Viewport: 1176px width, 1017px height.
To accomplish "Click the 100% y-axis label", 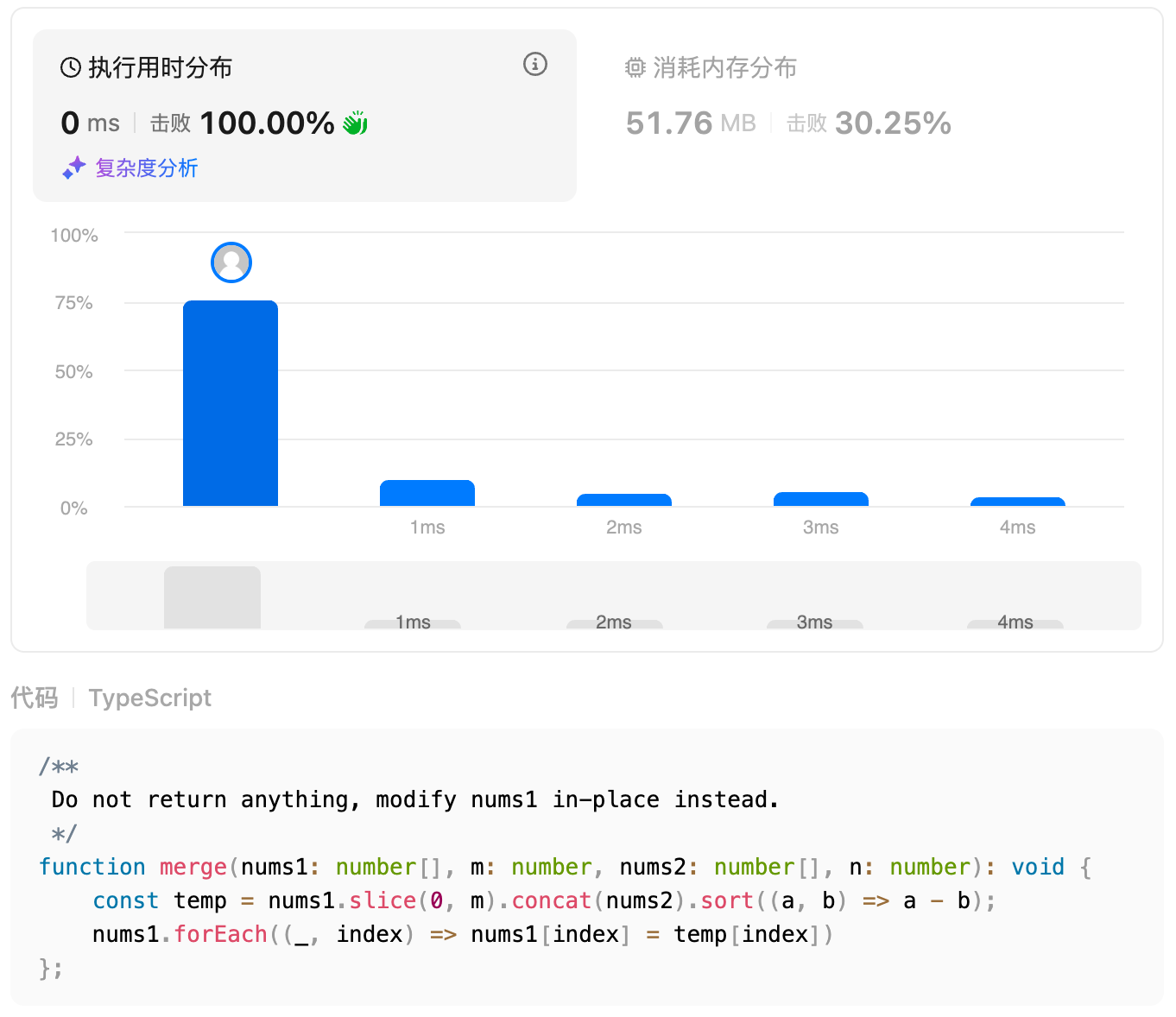I will point(74,236).
